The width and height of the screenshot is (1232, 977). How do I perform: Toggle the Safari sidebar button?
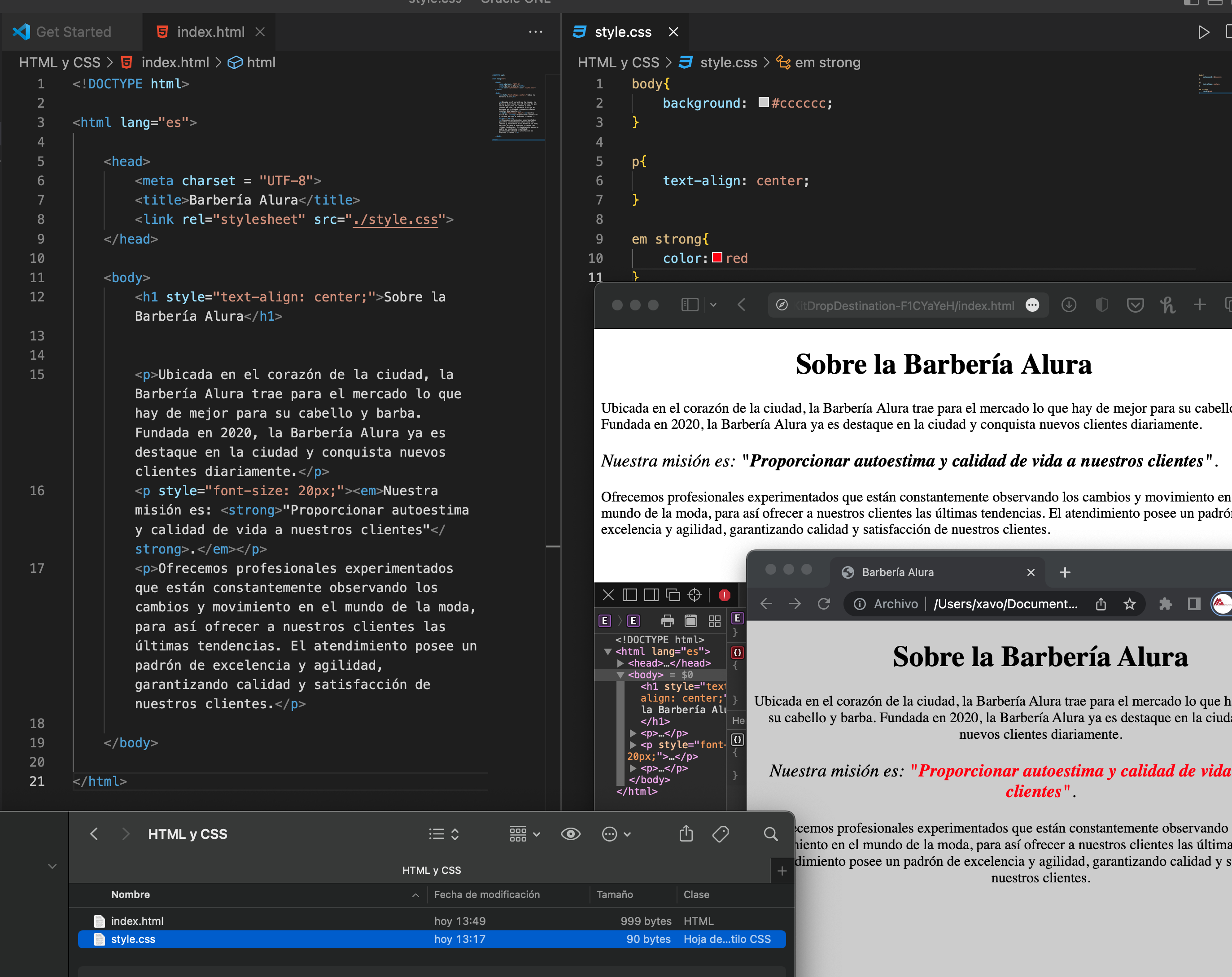tap(690, 305)
